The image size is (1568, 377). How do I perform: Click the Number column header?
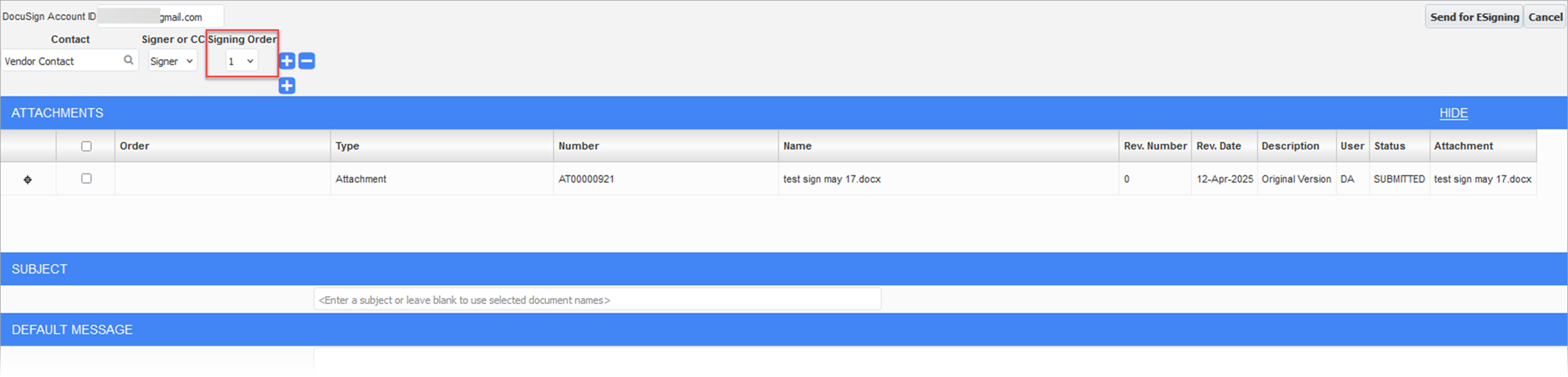coord(578,146)
